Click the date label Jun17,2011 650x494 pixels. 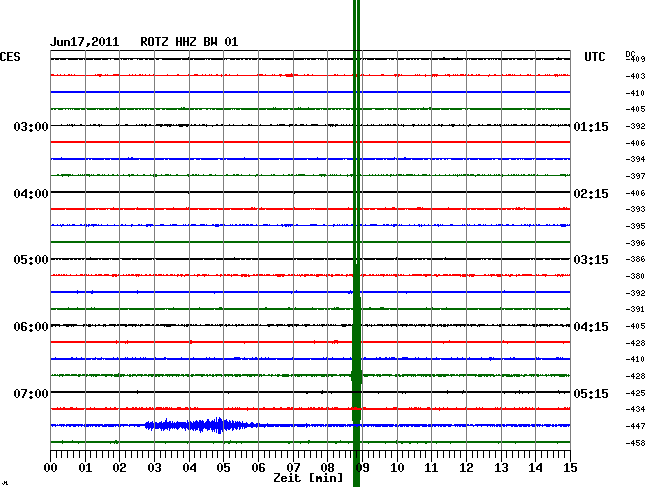click(85, 42)
